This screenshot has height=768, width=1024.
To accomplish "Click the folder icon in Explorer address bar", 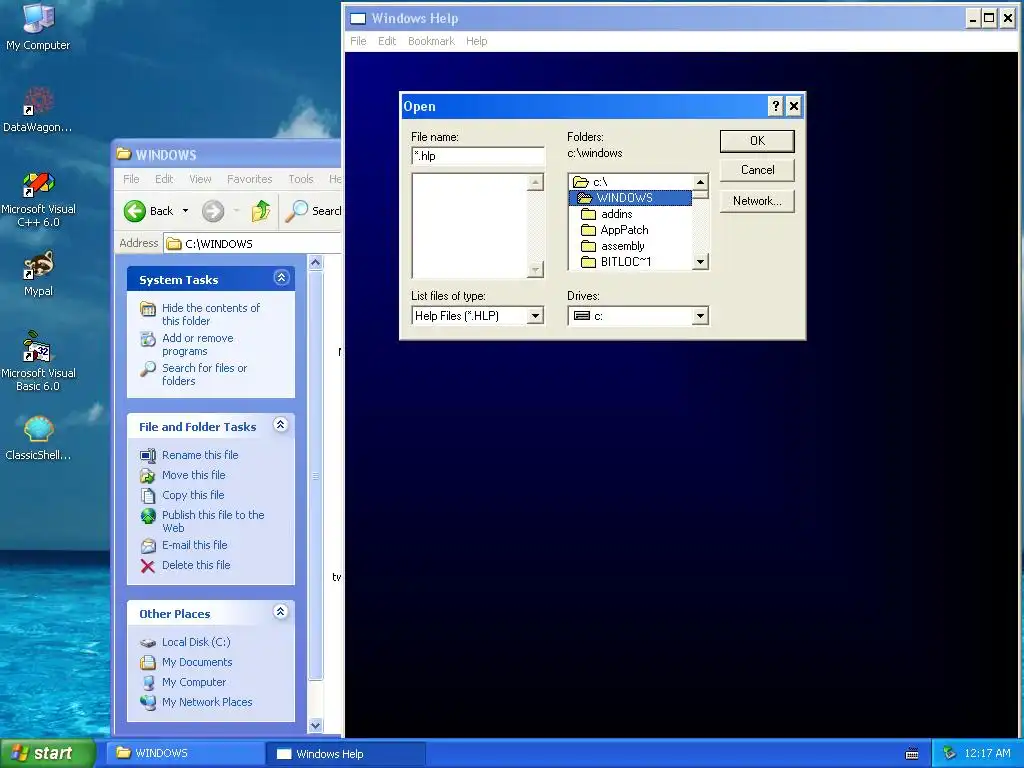I will click(x=174, y=244).
